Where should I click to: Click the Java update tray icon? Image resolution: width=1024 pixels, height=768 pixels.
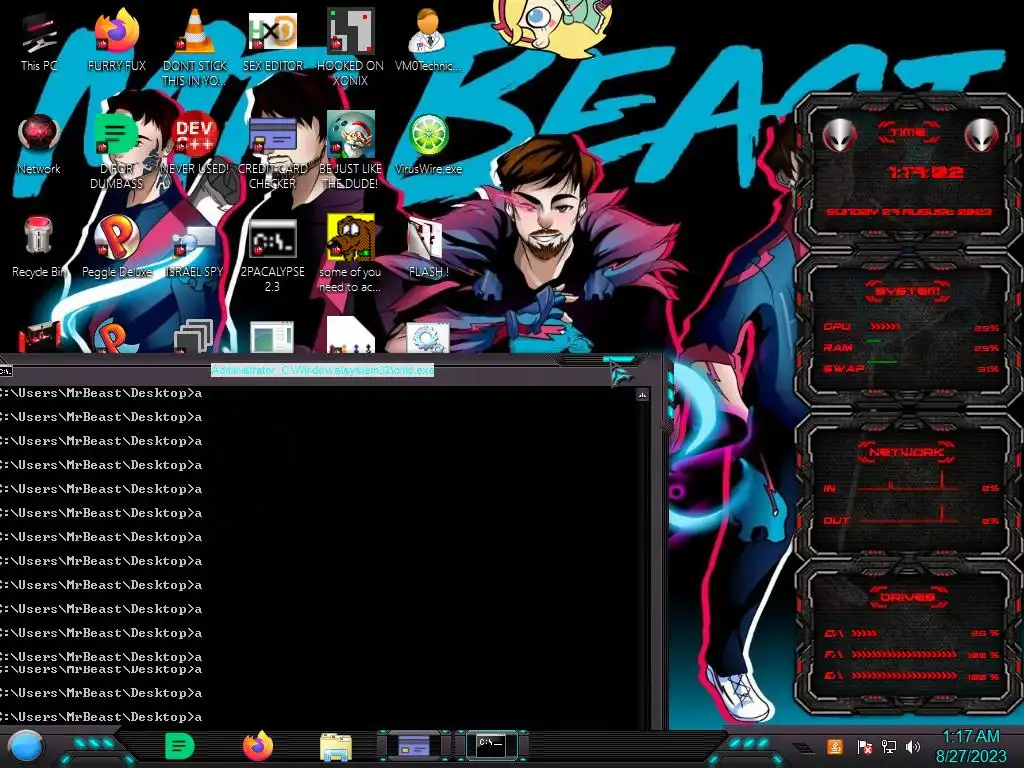835,746
